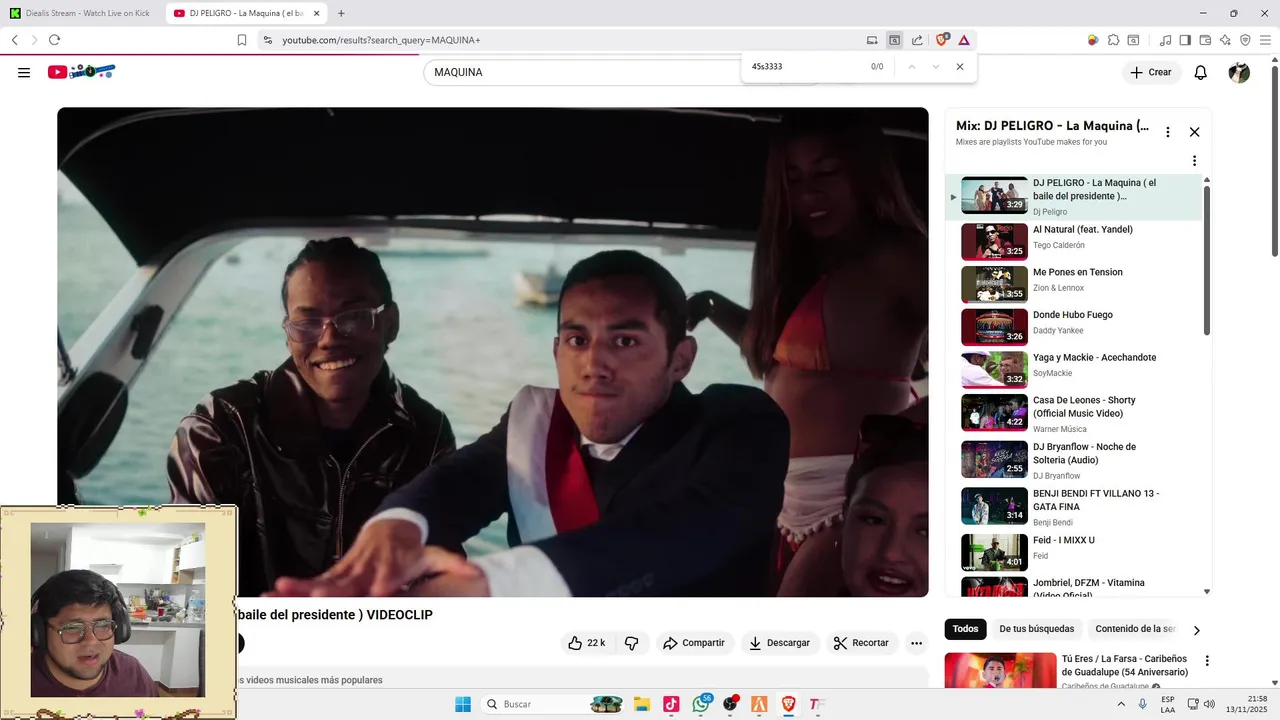Open site settings icon in address bar
The height and width of the screenshot is (720, 1280).
[x=267, y=40]
